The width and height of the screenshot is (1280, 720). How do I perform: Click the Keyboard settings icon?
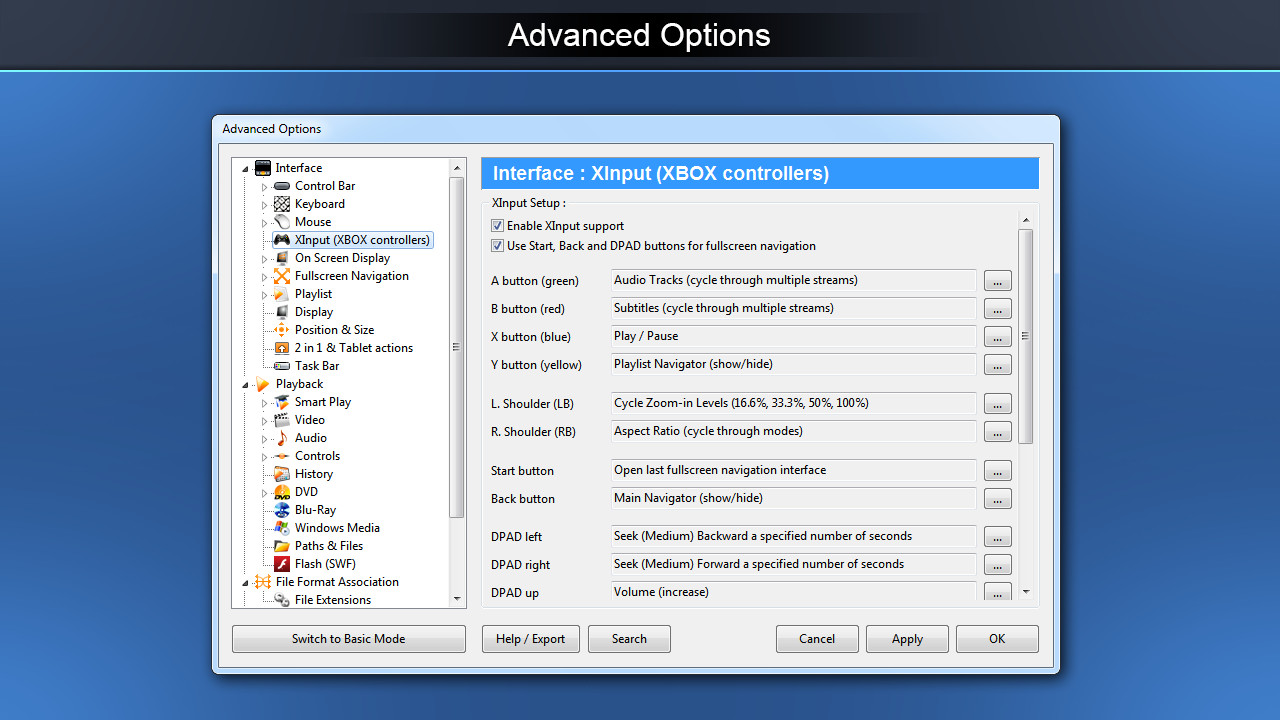click(x=281, y=203)
